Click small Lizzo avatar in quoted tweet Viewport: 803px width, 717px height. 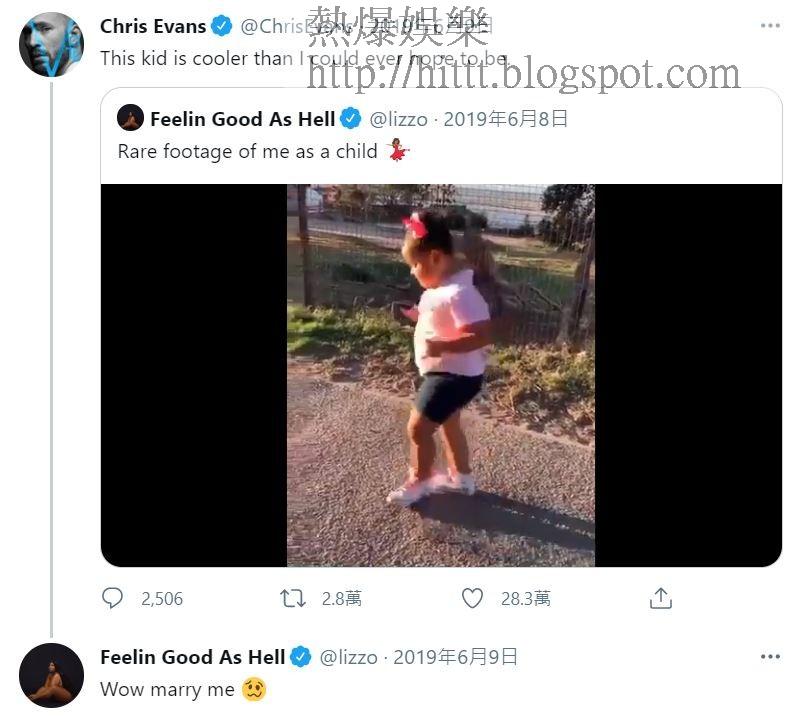pyautogui.click(x=130, y=118)
